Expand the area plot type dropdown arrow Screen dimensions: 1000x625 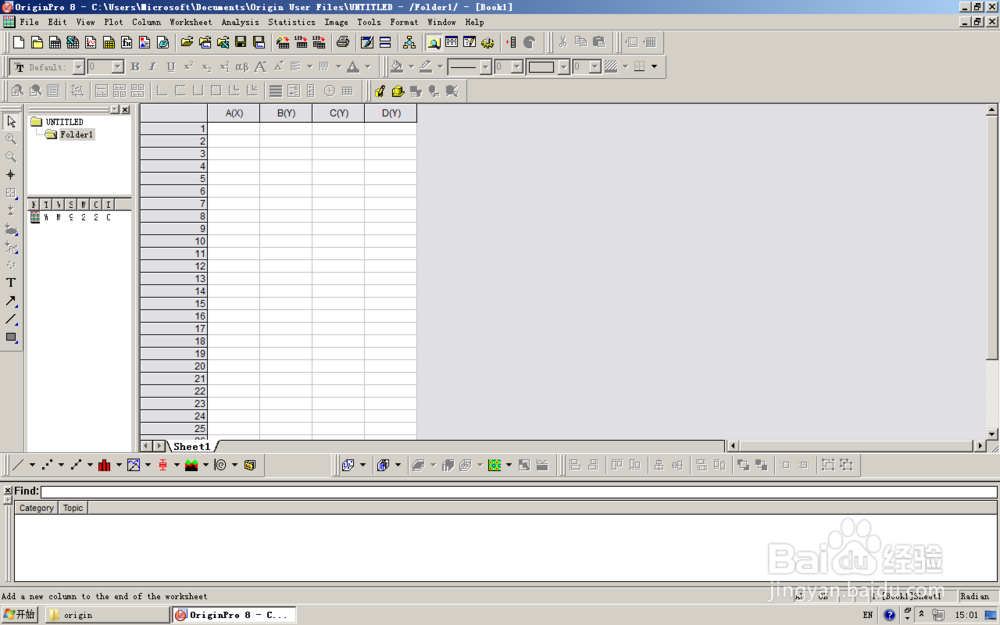pos(205,465)
